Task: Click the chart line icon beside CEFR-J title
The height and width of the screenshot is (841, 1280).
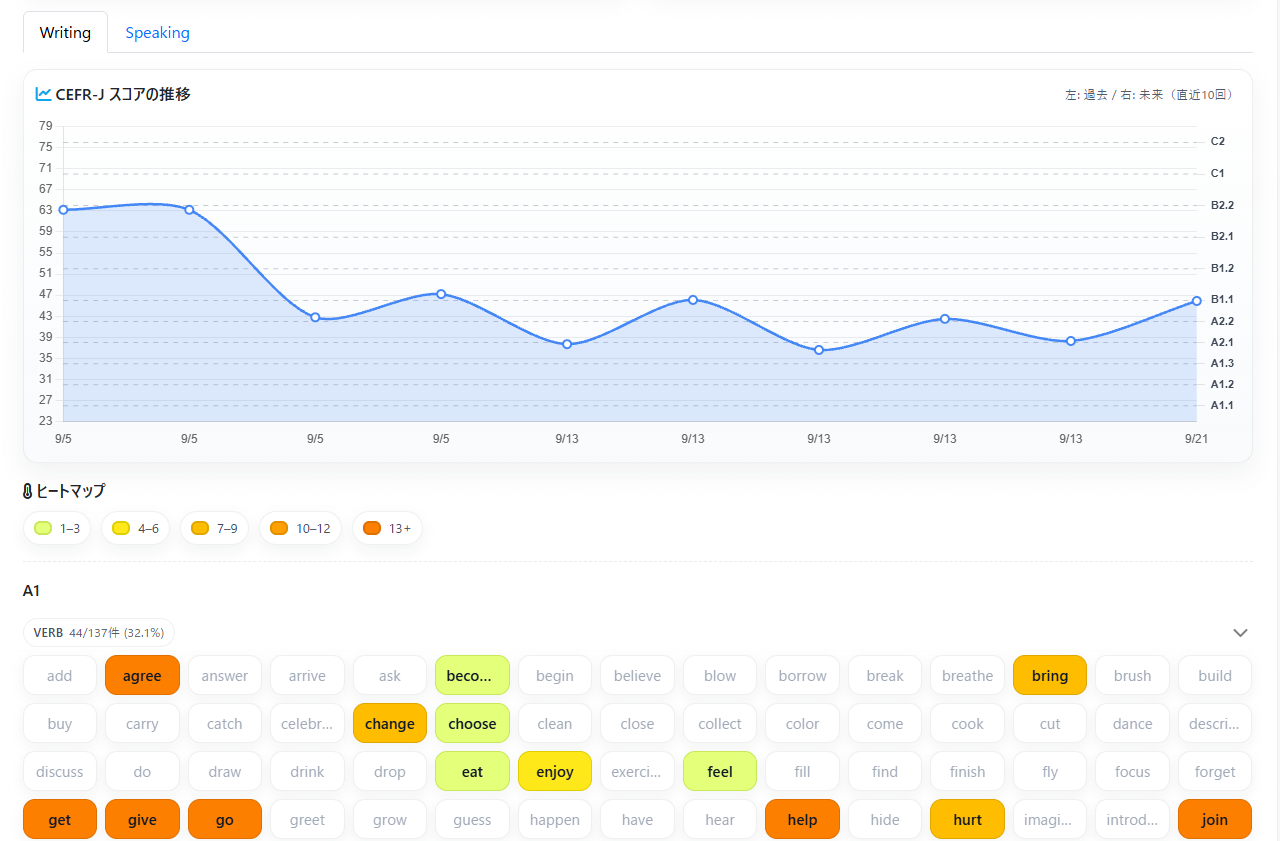Action: click(x=43, y=94)
